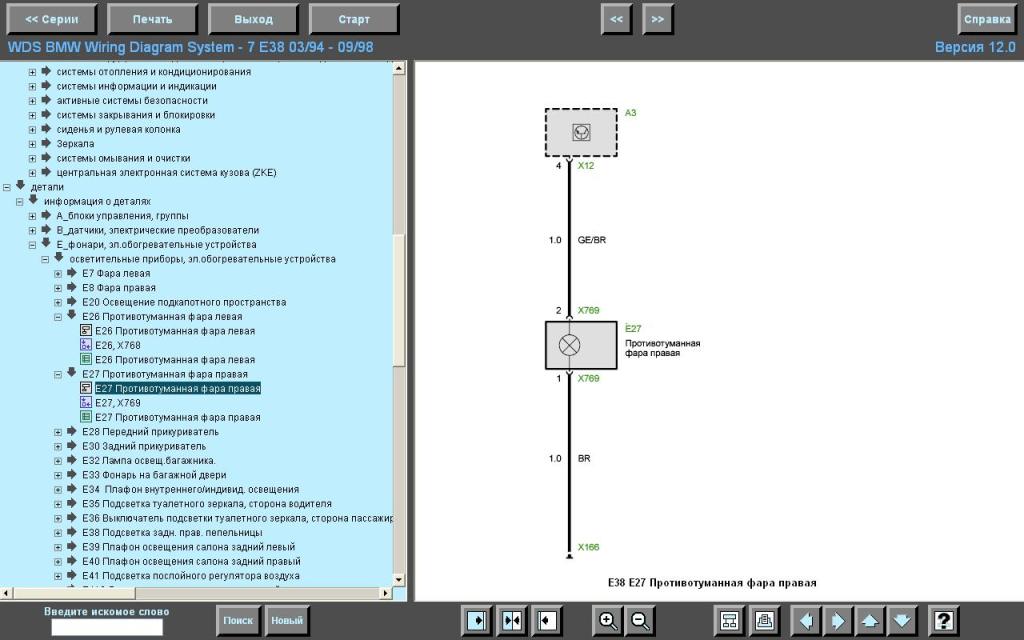Viewport: 1024px width, 640px height.
Task: Click the Поиск search button
Action: (238, 620)
